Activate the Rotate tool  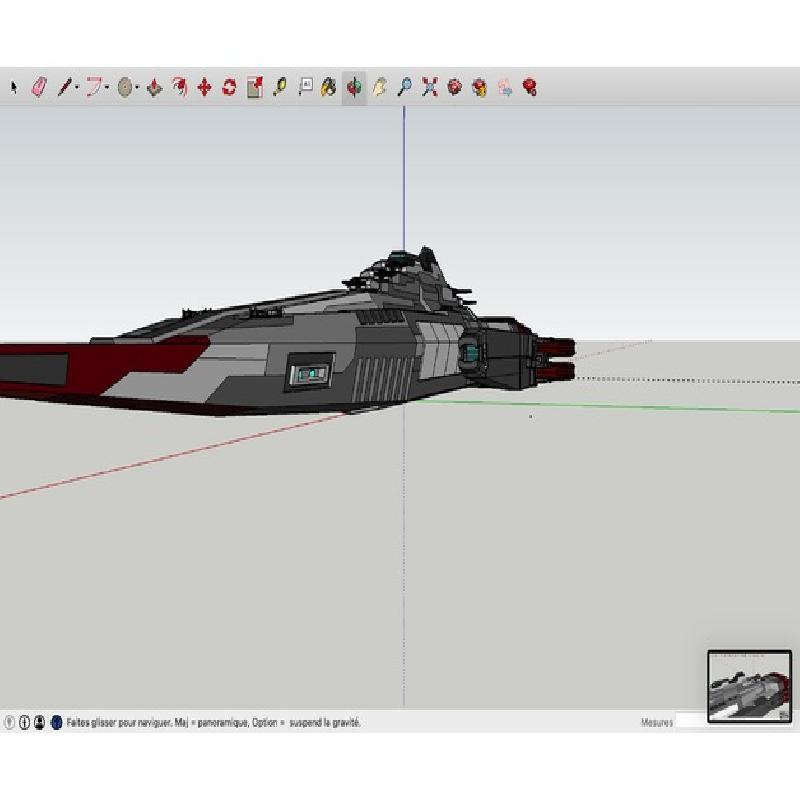[x=229, y=87]
